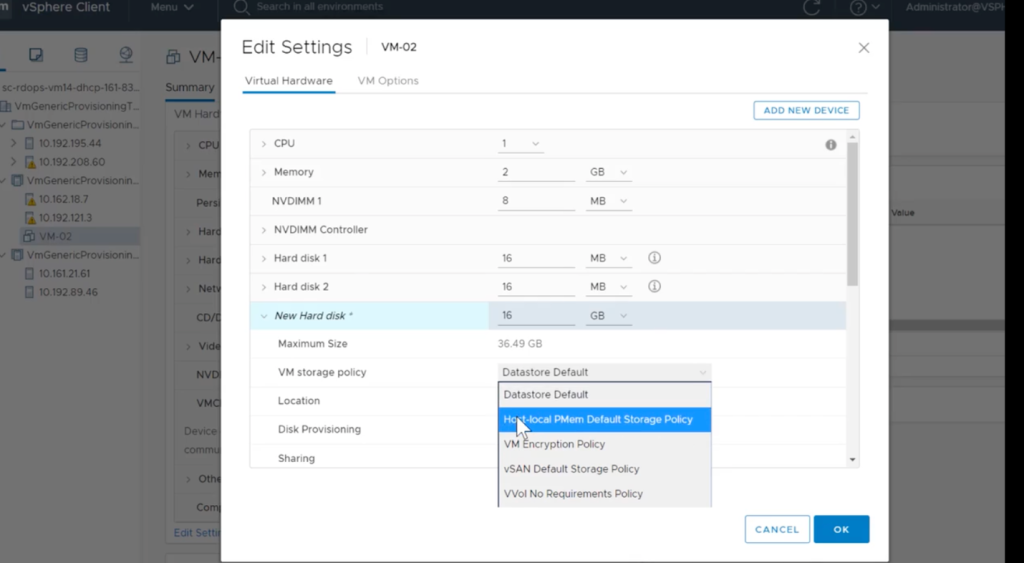The height and width of the screenshot is (563, 1024).
Task: Click info icon next to Hard disk 2
Action: pos(655,287)
